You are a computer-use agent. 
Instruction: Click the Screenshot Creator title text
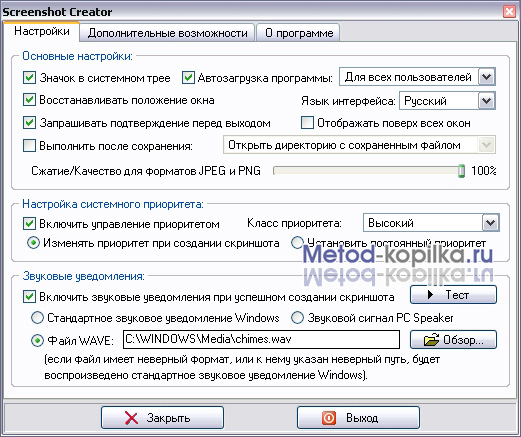pos(57,12)
